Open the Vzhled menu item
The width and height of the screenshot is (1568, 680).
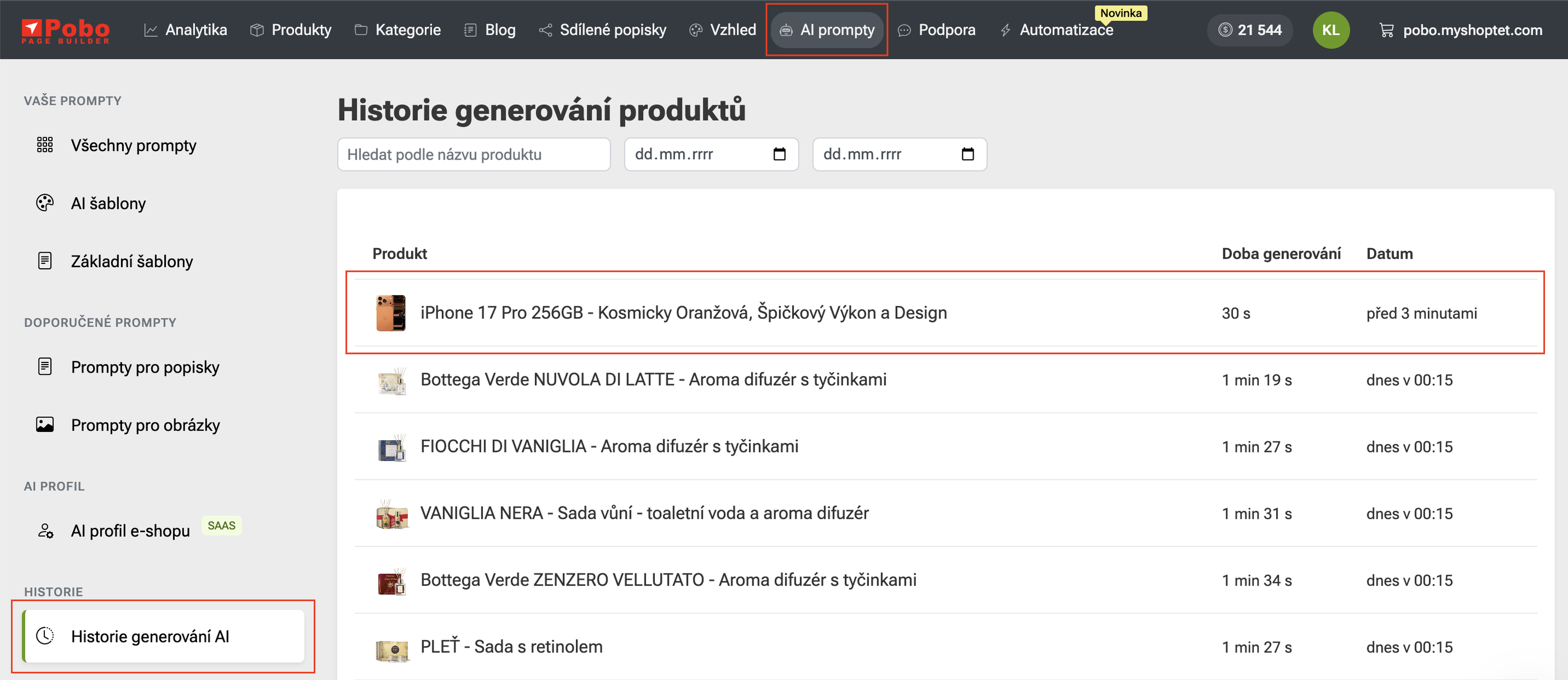(x=722, y=30)
